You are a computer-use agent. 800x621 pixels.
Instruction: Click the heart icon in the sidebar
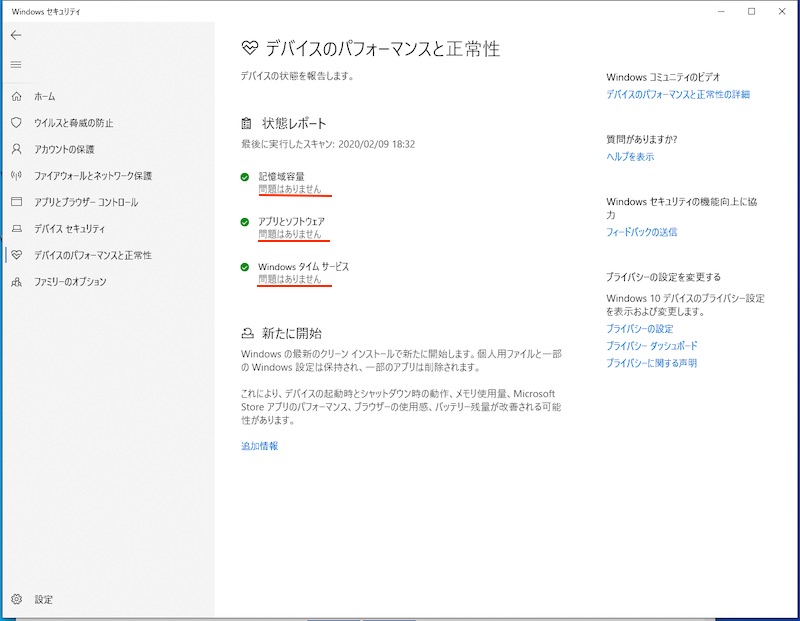(x=16, y=255)
